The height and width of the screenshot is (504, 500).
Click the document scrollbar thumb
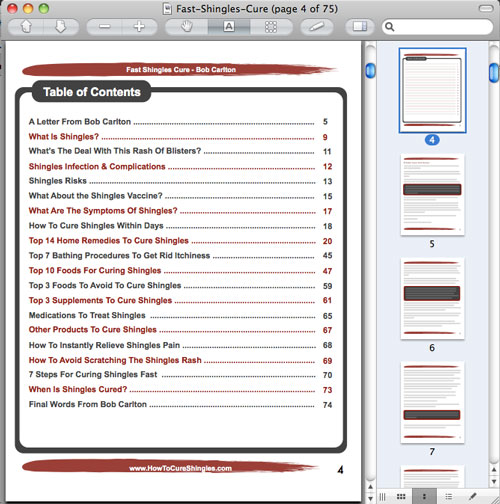pyautogui.click(x=370, y=71)
